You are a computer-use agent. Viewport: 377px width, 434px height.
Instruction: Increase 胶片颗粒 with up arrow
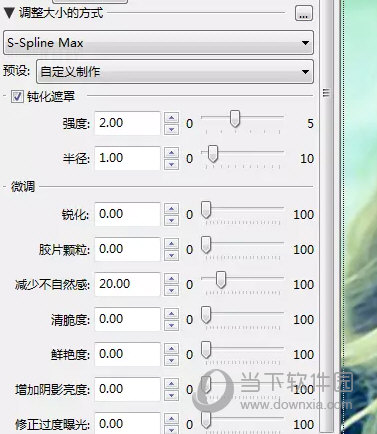pos(171,244)
